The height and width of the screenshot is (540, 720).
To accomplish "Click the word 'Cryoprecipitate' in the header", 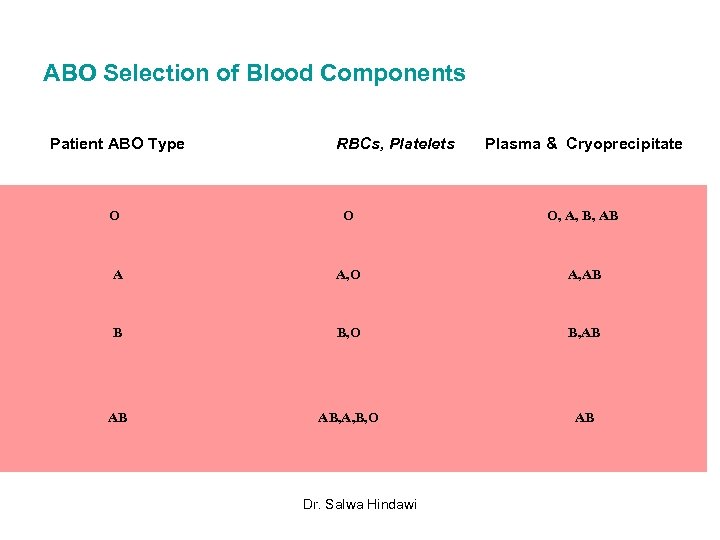I will tap(624, 144).
